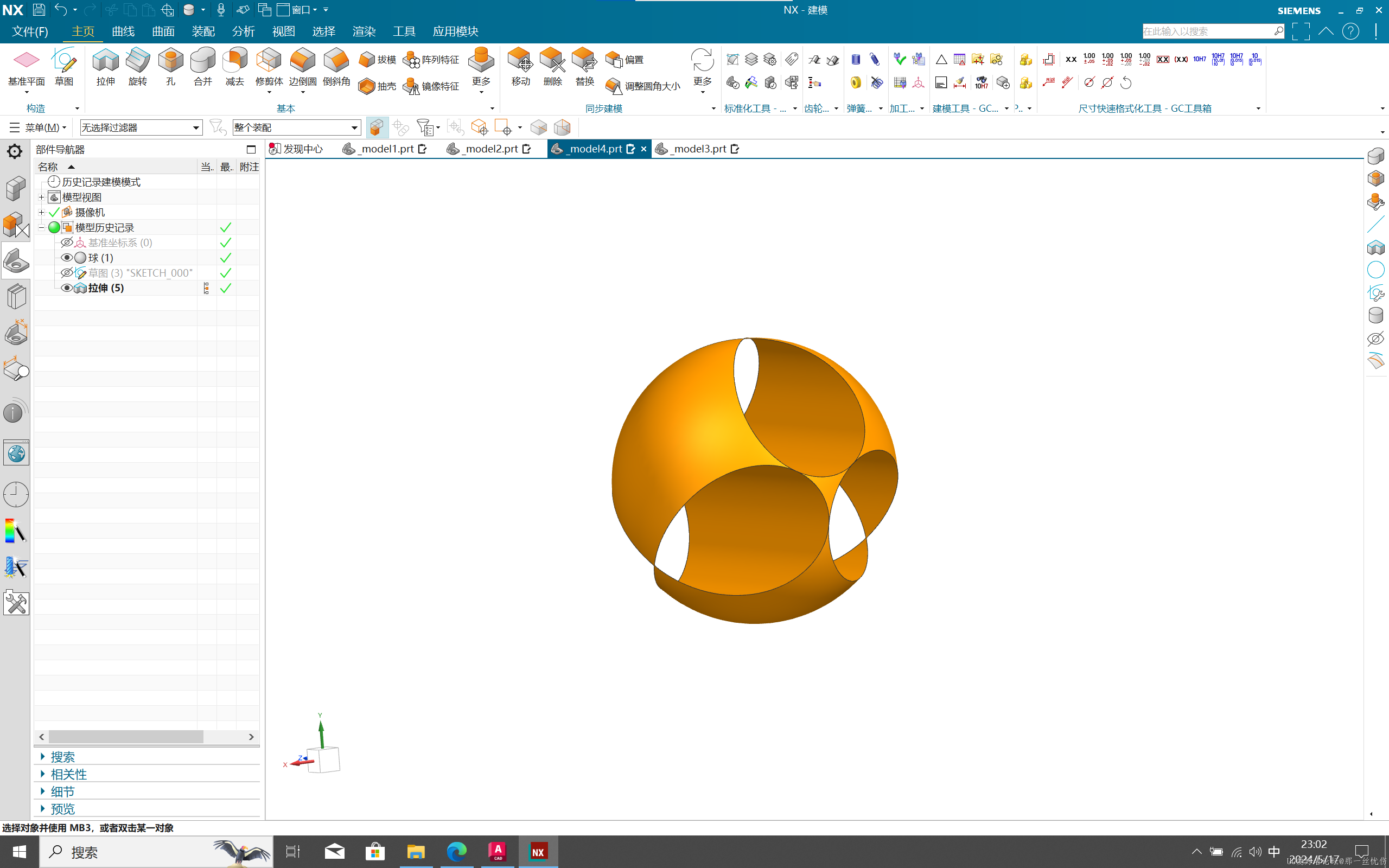The height and width of the screenshot is (868, 1389).
Task: Open the 菜单(M) dropdown
Action: [38, 127]
